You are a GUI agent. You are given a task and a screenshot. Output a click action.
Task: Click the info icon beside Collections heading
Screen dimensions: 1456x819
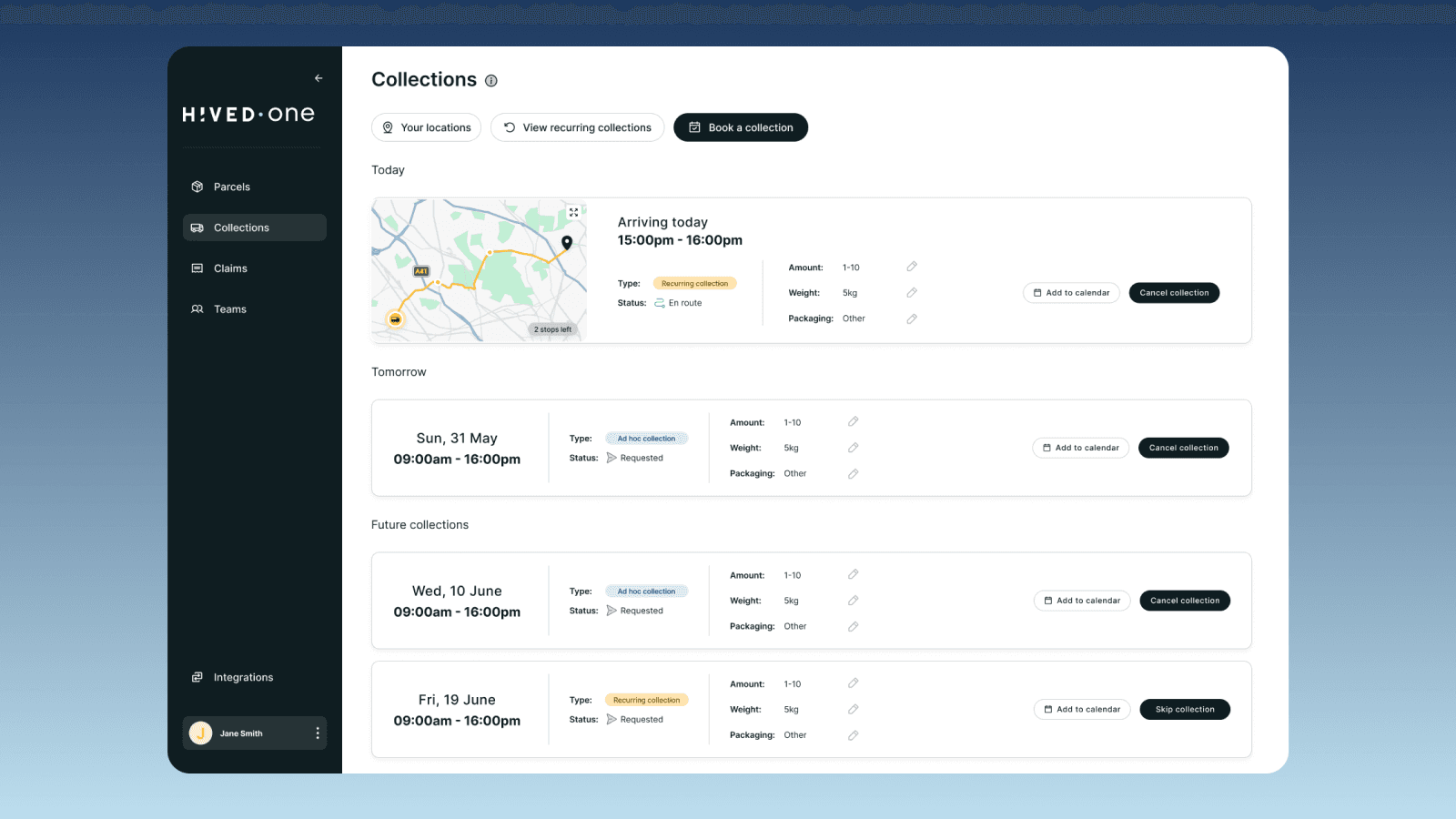tap(491, 80)
